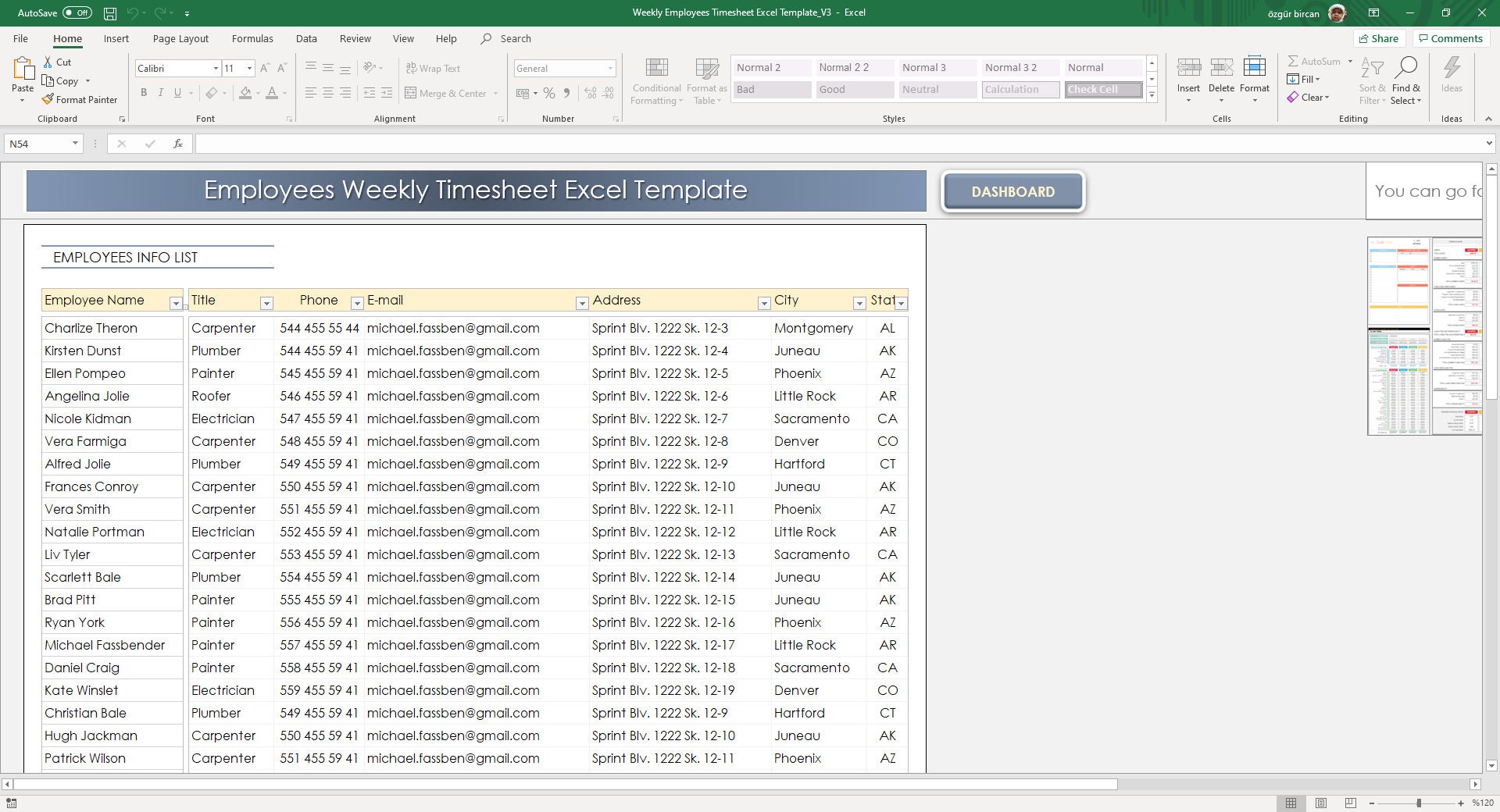
Task: Open the Formulas ribbon tab
Action: [252, 38]
